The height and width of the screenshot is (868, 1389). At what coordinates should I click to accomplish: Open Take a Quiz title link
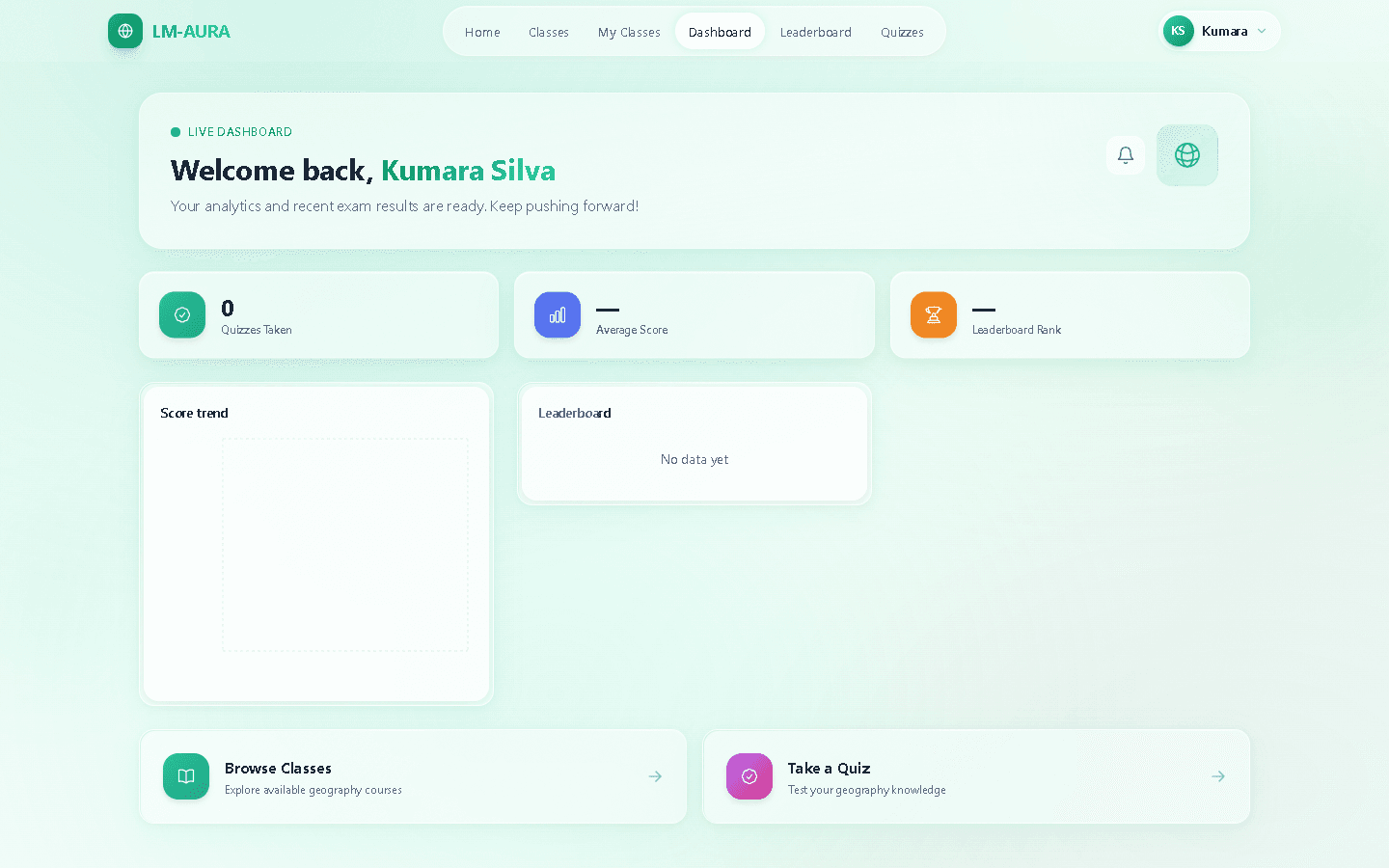829,769
